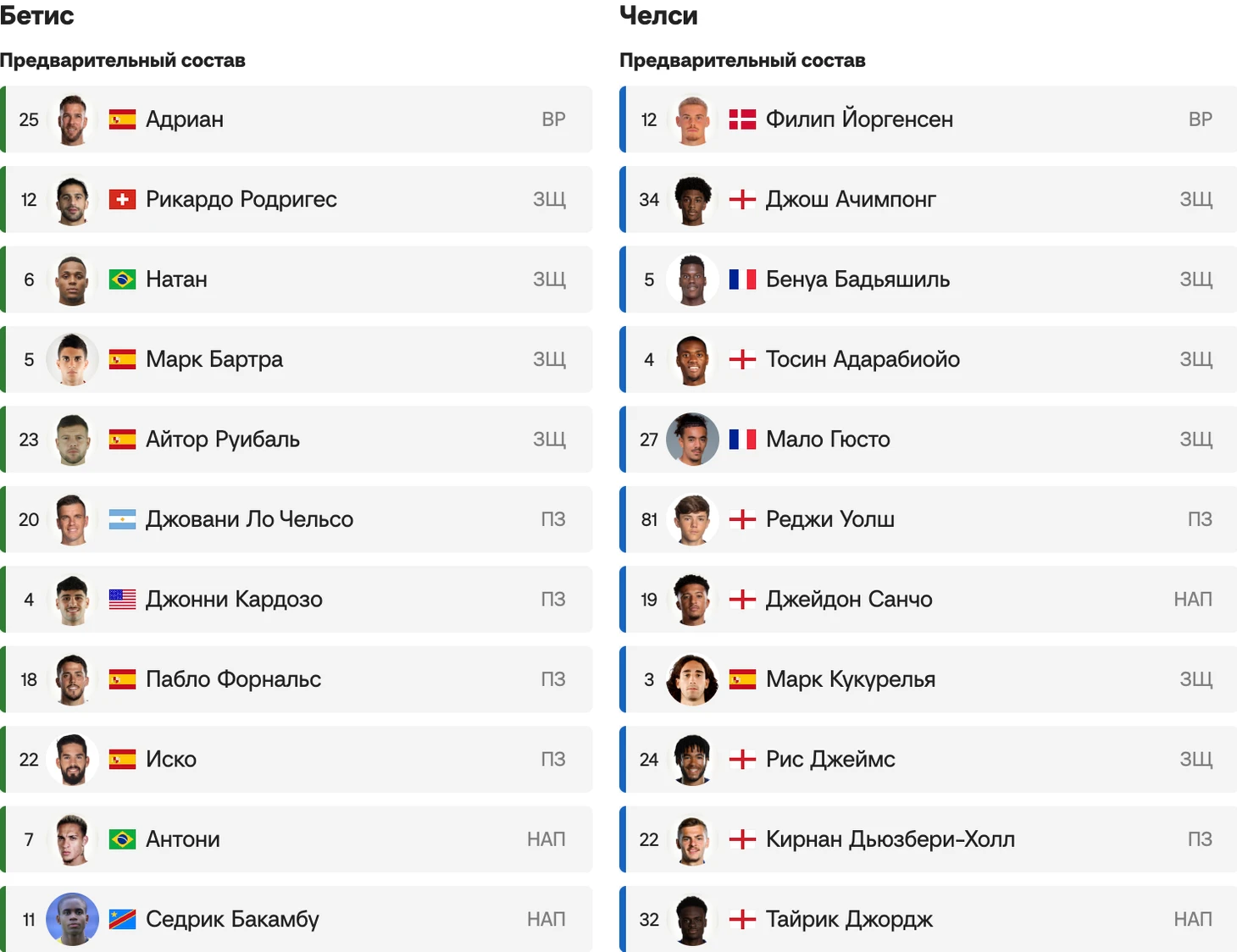Click the Argentina flag next to Джовани Ло Чельсо
Image resolution: width=1237 pixels, height=952 pixels.
(122, 519)
